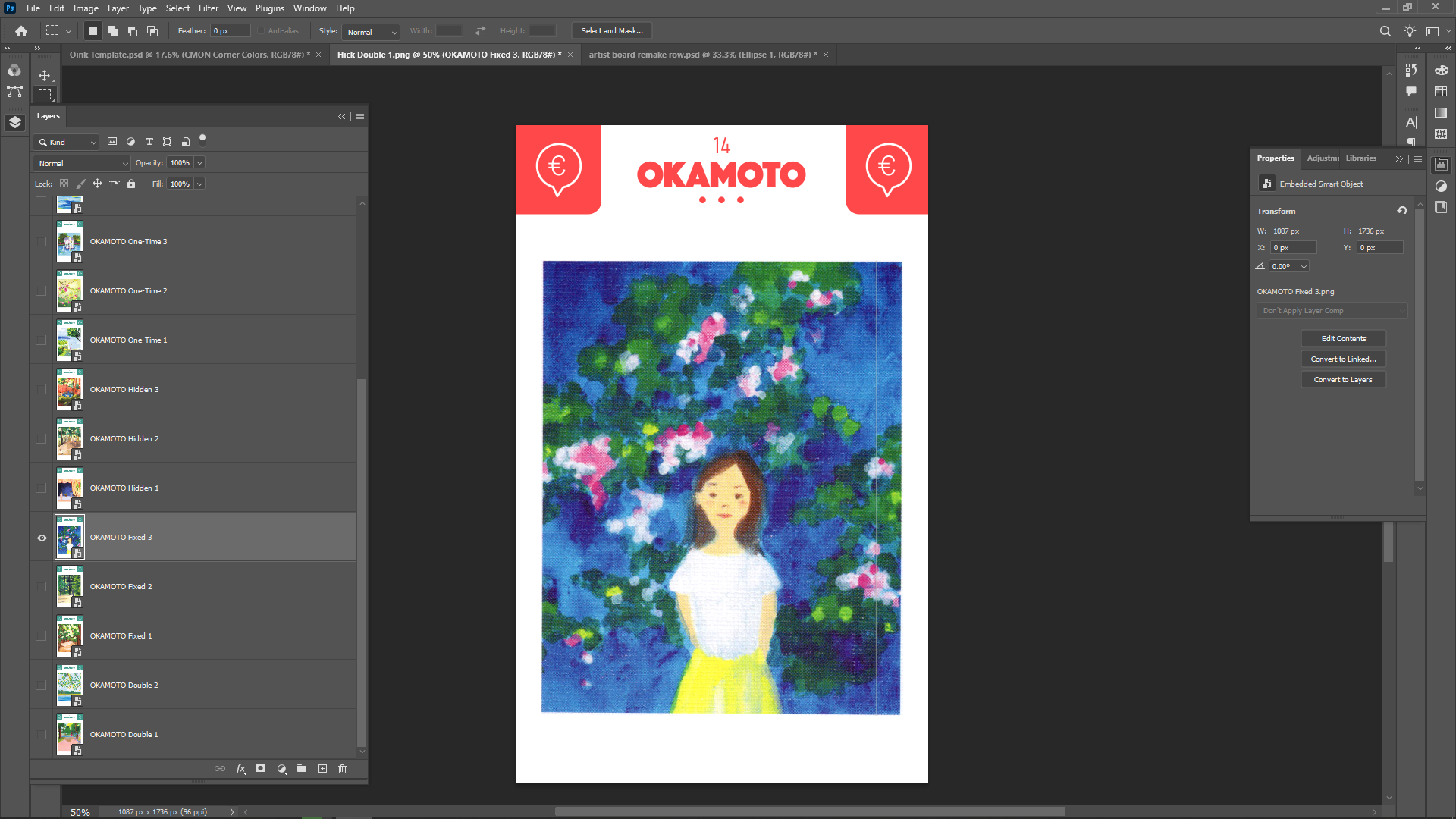The image size is (1456, 819).
Task: Open the layer blend mode dropdown
Action: click(x=82, y=163)
